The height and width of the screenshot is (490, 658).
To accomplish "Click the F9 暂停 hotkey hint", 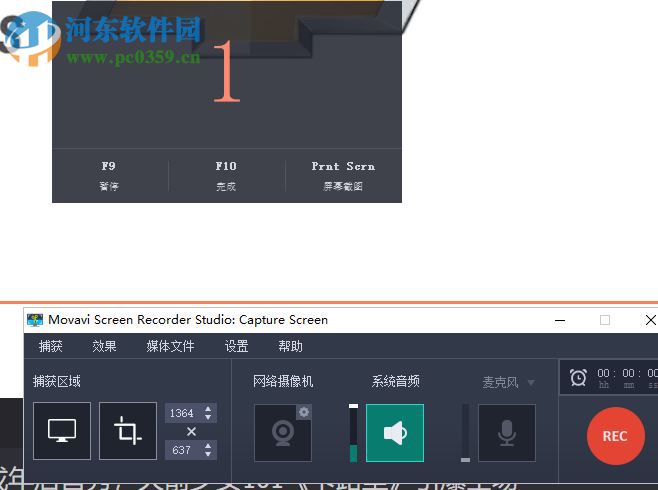I will click(109, 176).
